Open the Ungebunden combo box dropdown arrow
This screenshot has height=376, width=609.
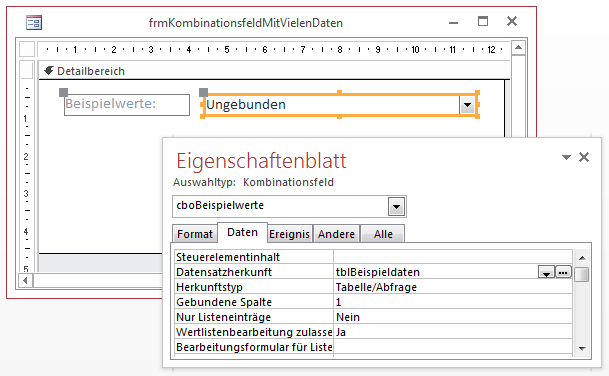pos(467,105)
